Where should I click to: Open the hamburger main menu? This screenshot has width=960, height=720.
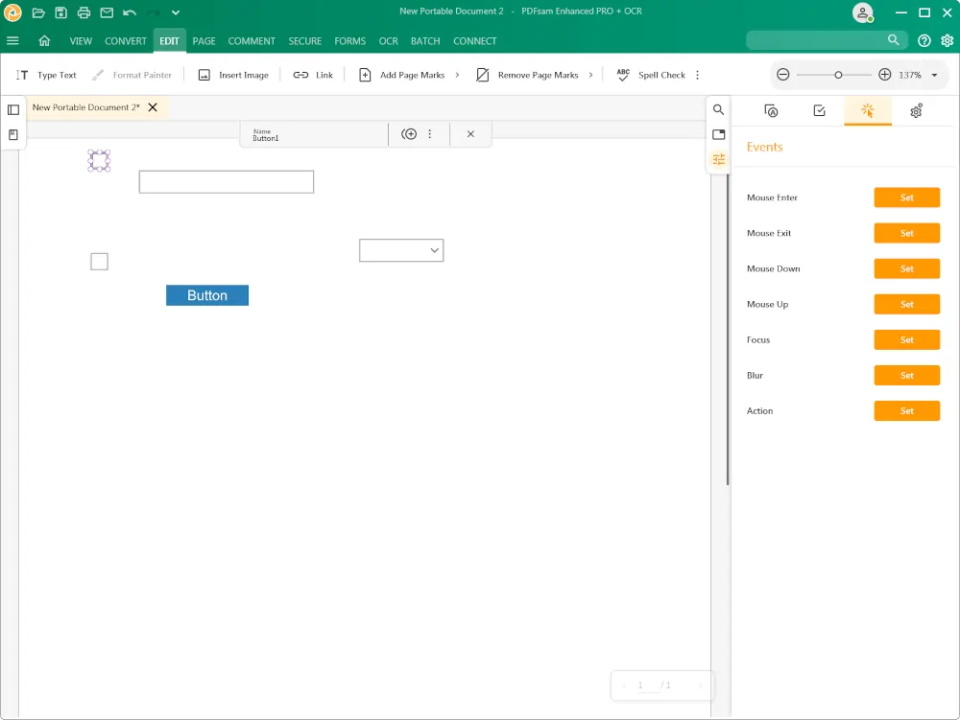[x=12, y=40]
